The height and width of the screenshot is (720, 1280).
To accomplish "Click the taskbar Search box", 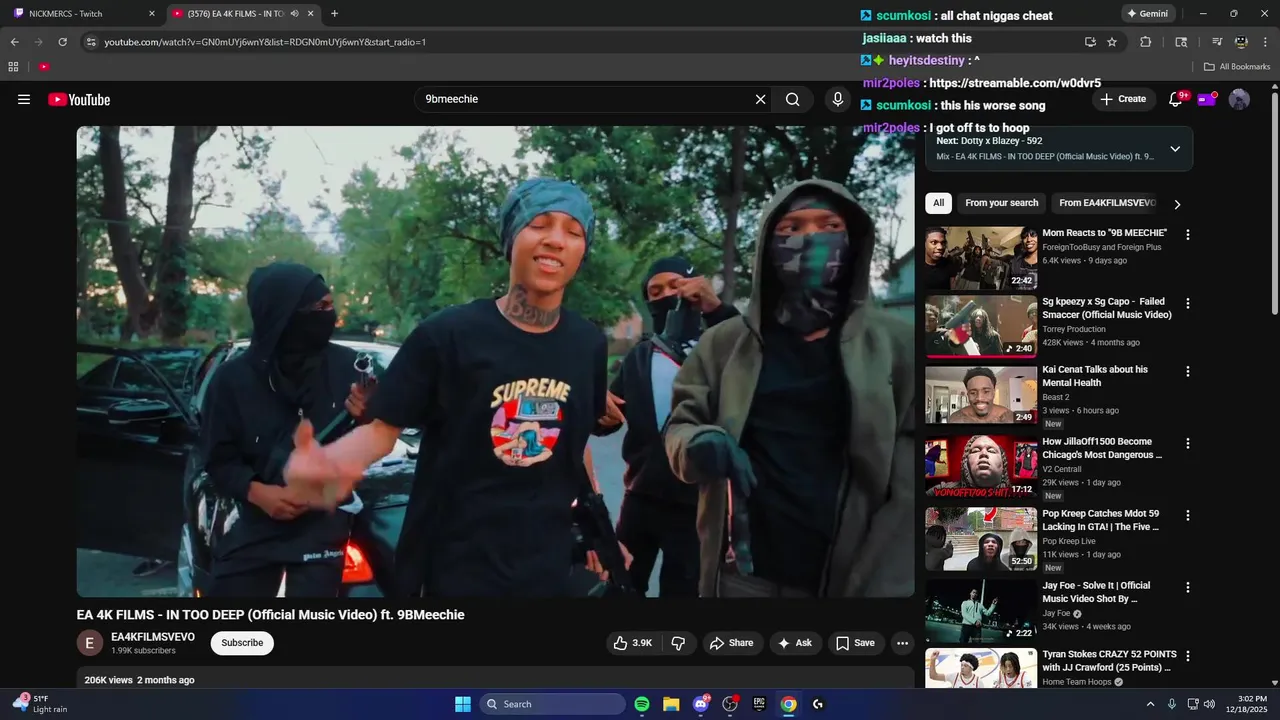I will [x=552, y=704].
